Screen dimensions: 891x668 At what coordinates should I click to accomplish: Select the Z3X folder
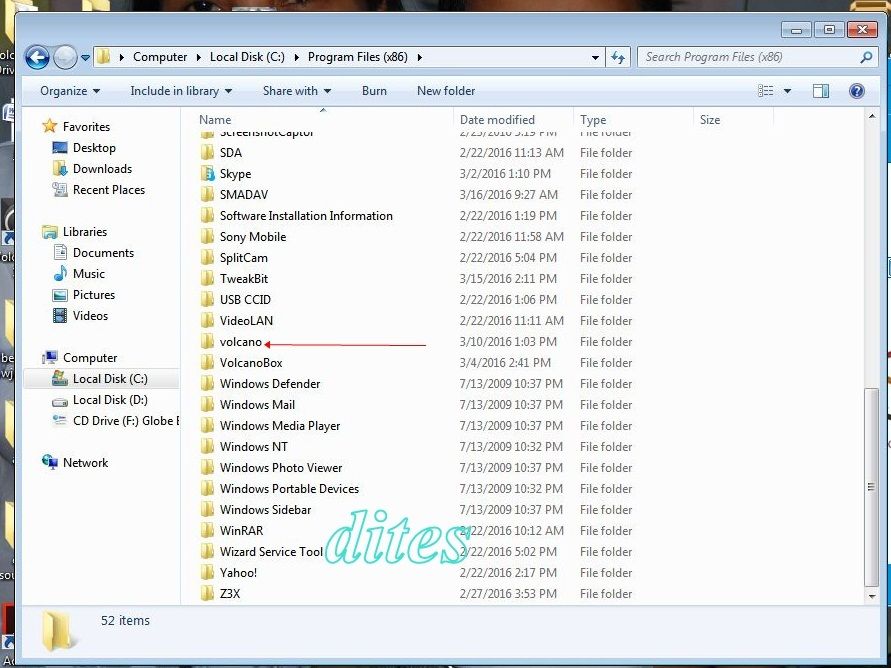(x=230, y=594)
